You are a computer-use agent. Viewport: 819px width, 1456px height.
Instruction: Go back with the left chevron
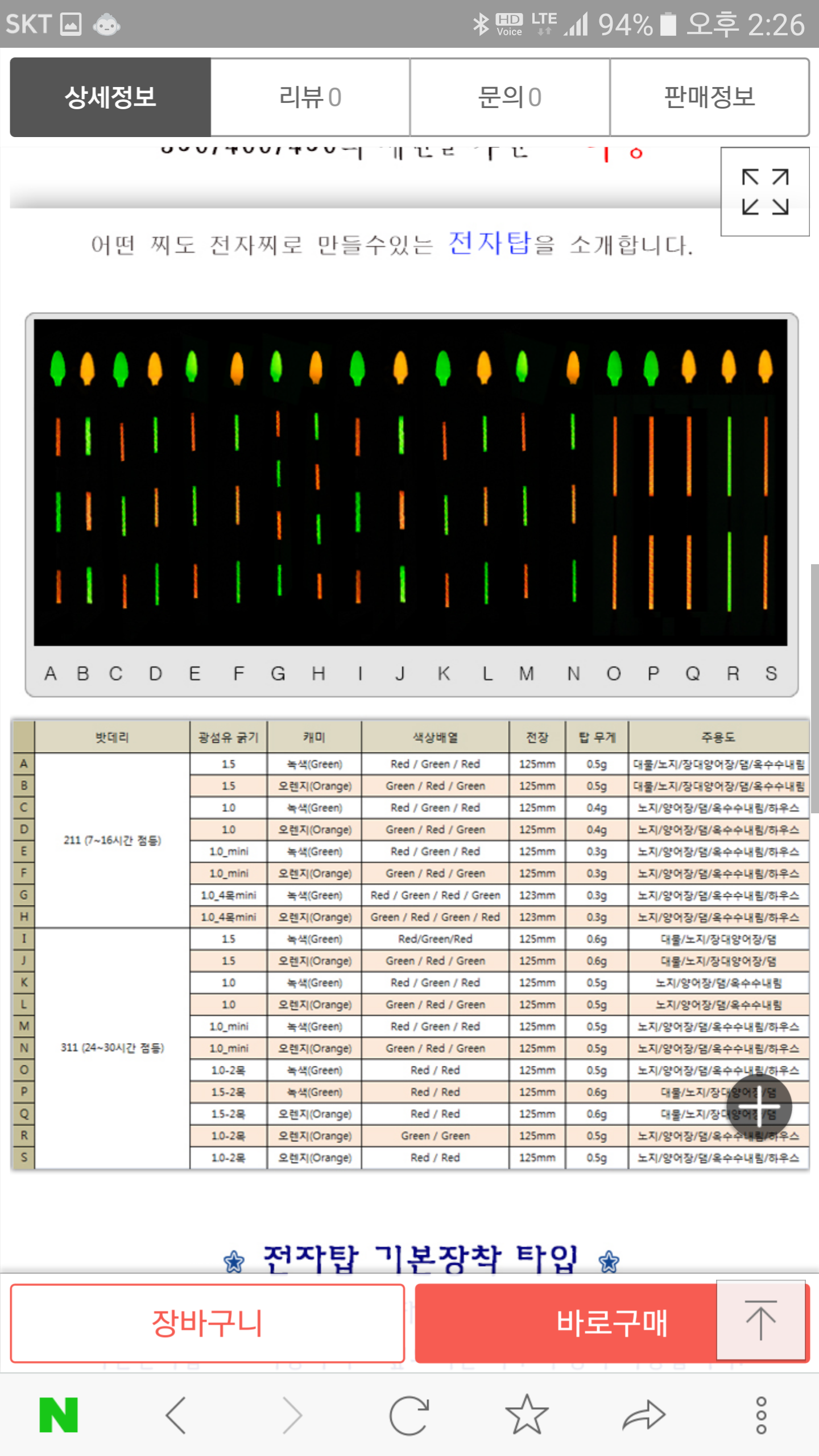(176, 1414)
